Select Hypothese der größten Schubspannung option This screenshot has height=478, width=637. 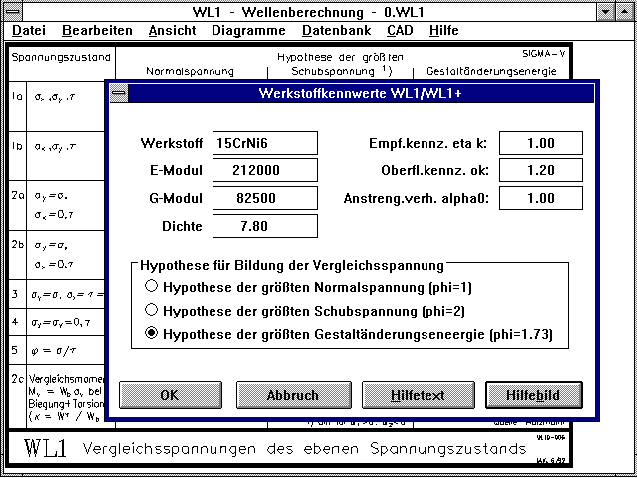[152, 311]
